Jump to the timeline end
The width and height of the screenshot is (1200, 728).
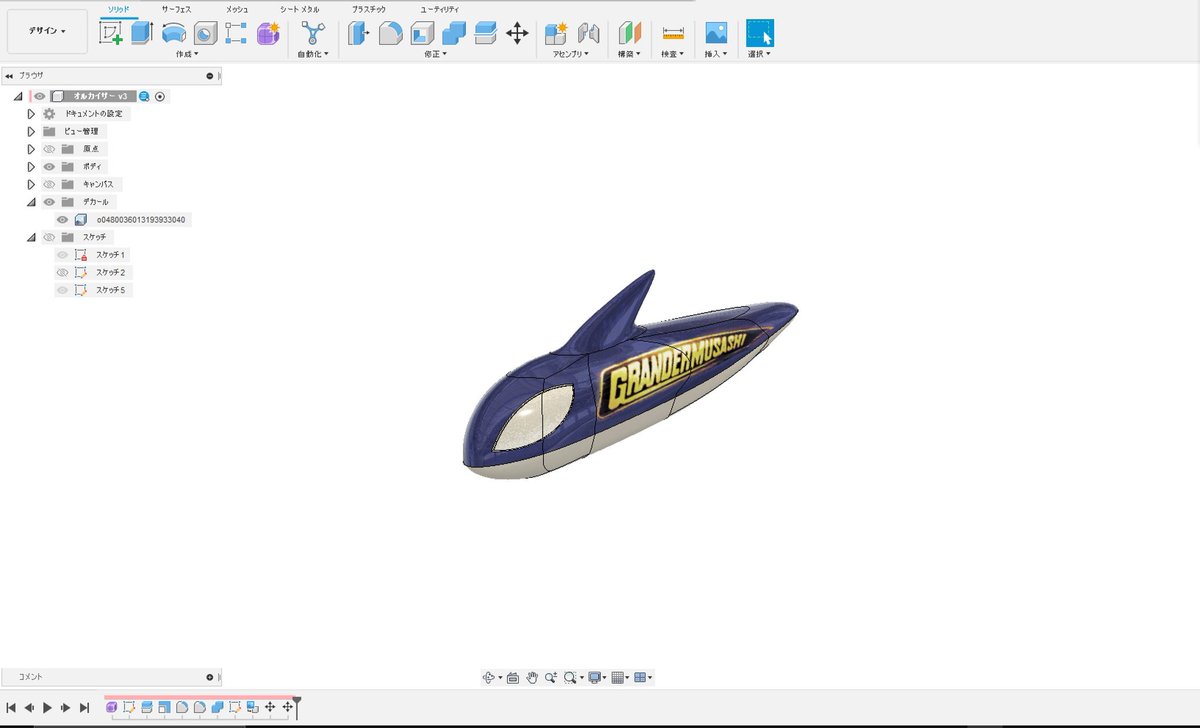pos(84,707)
